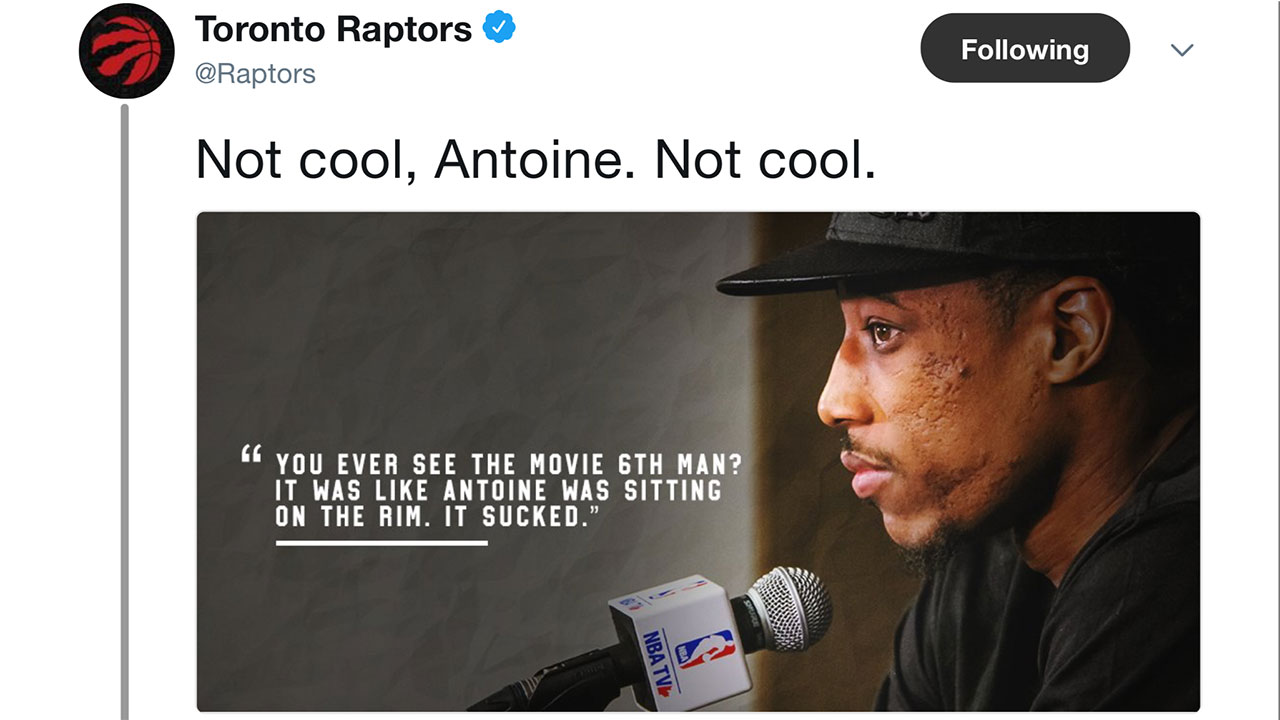
Task: Open the Toronto Raptors profile avatar
Action: (x=127, y=50)
